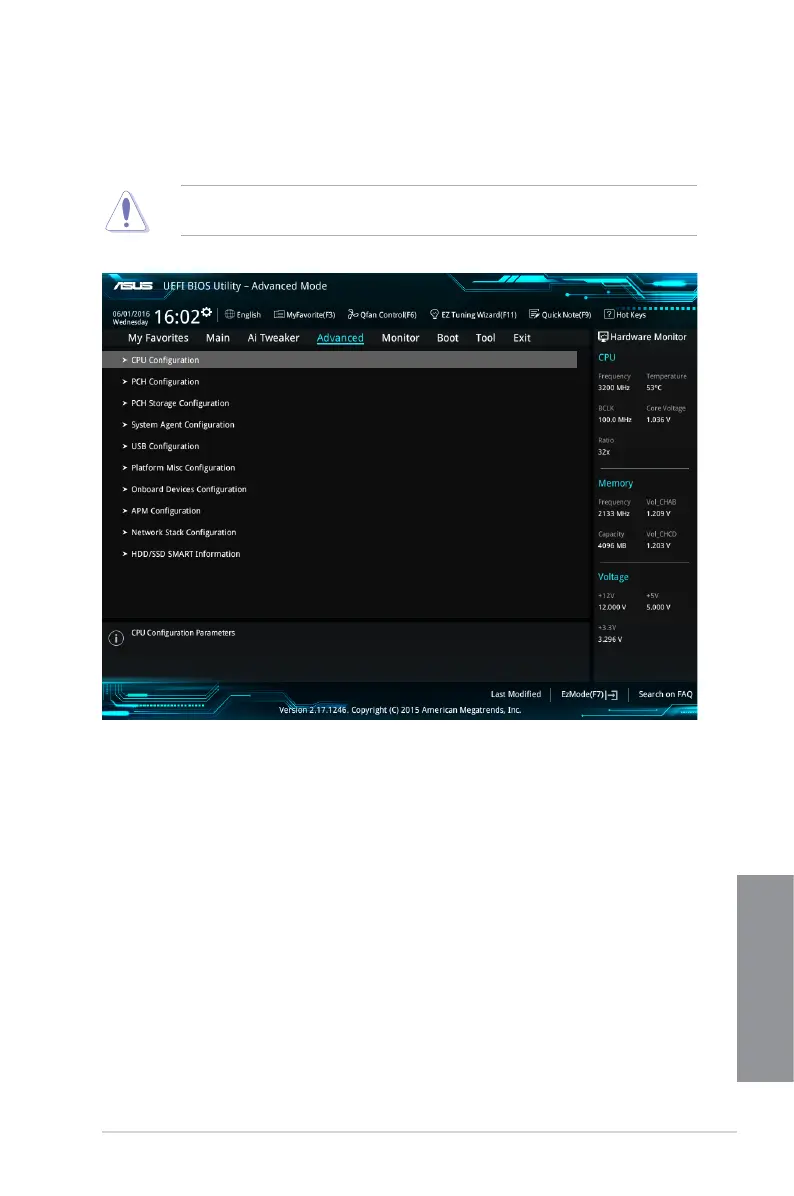Open Onboard Devices Configuration entry text
The width and height of the screenshot is (794, 1196).
coord(188,489)
